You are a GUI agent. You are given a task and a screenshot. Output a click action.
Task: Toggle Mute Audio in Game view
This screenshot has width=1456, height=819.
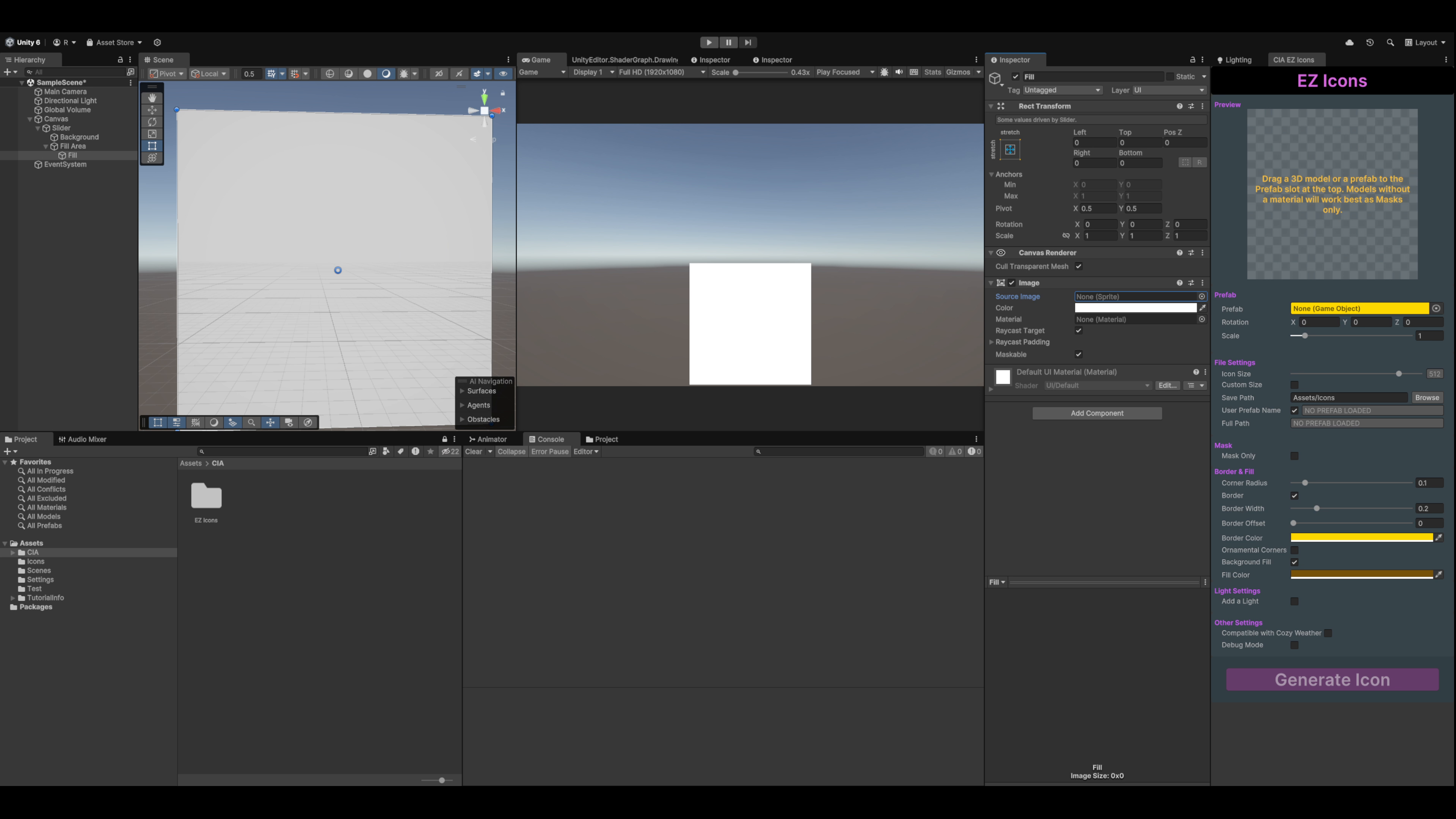click(899, 72)
